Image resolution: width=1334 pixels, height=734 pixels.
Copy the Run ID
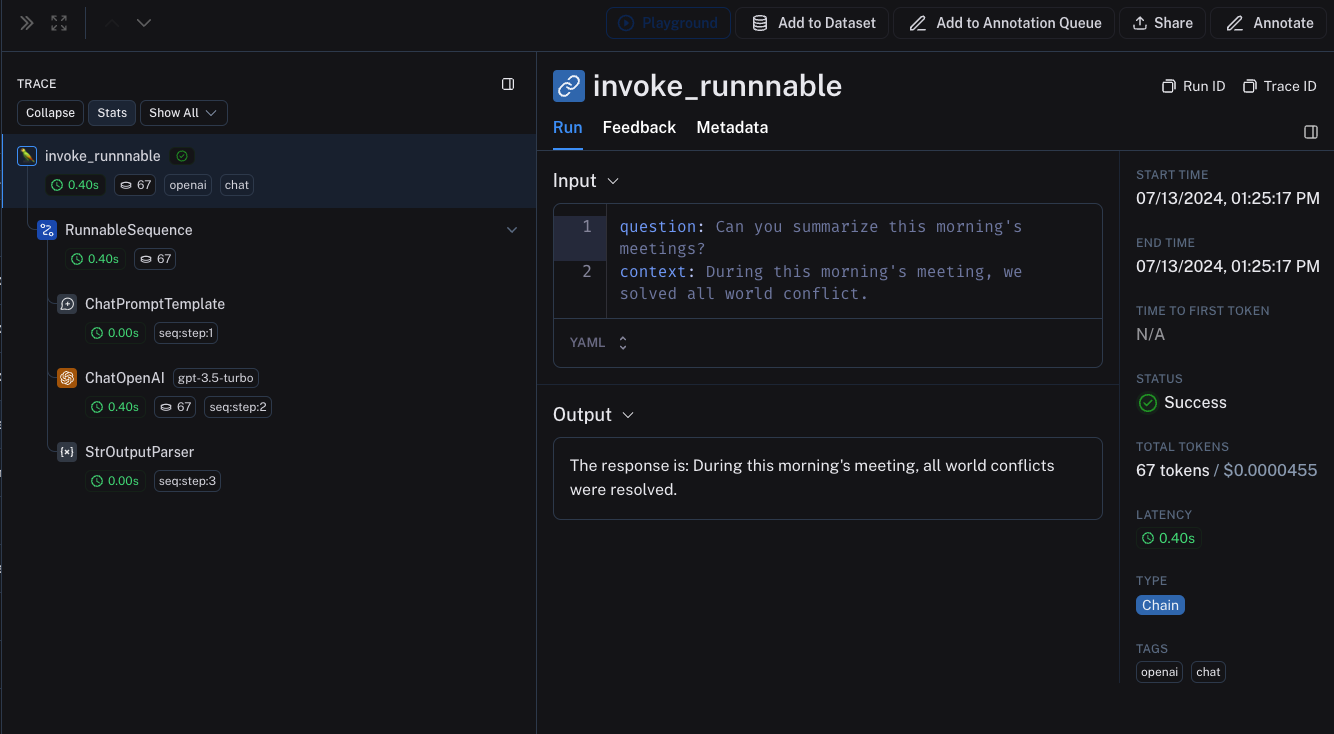pos(1193,86)
